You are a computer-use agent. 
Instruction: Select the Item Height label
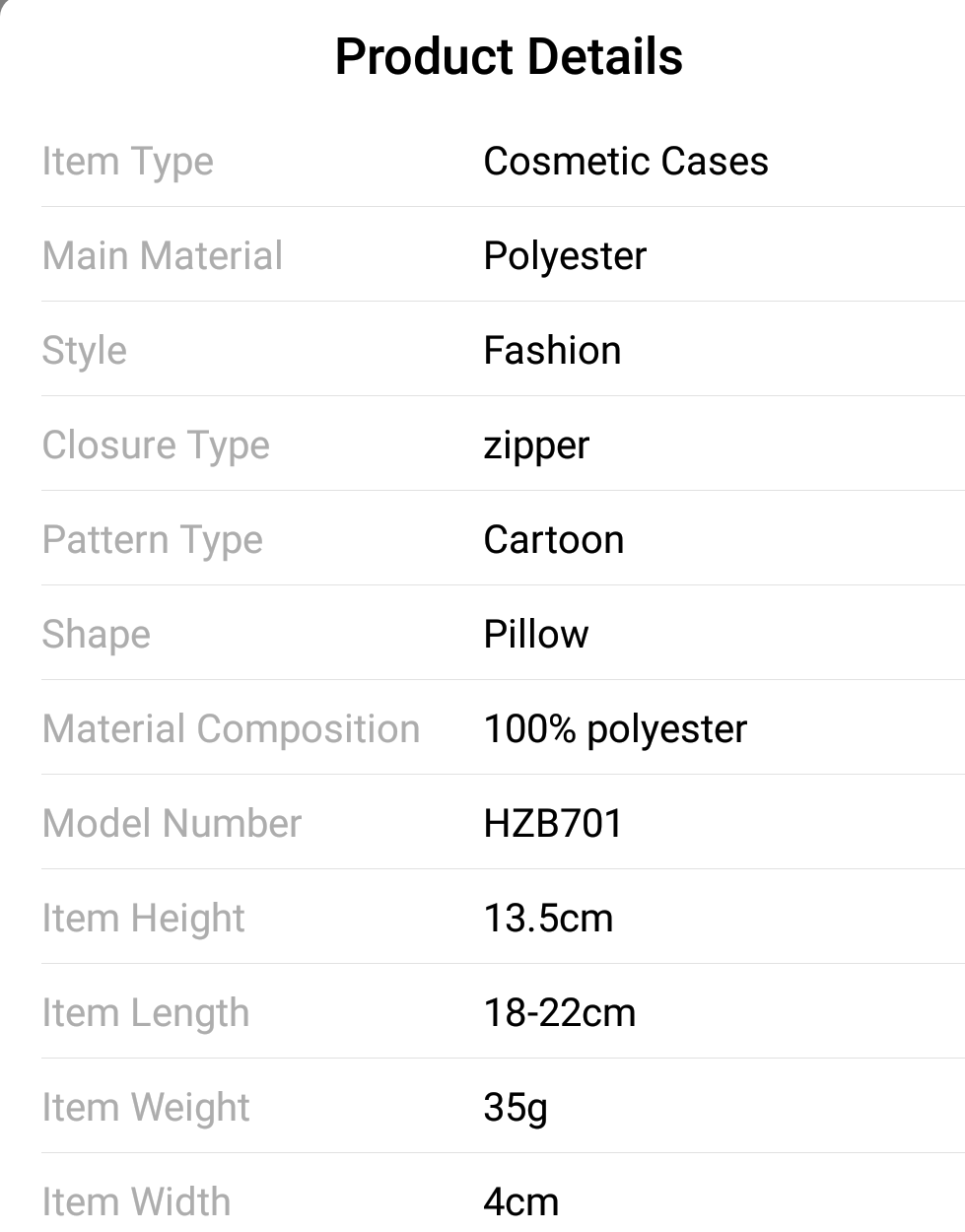144,919
